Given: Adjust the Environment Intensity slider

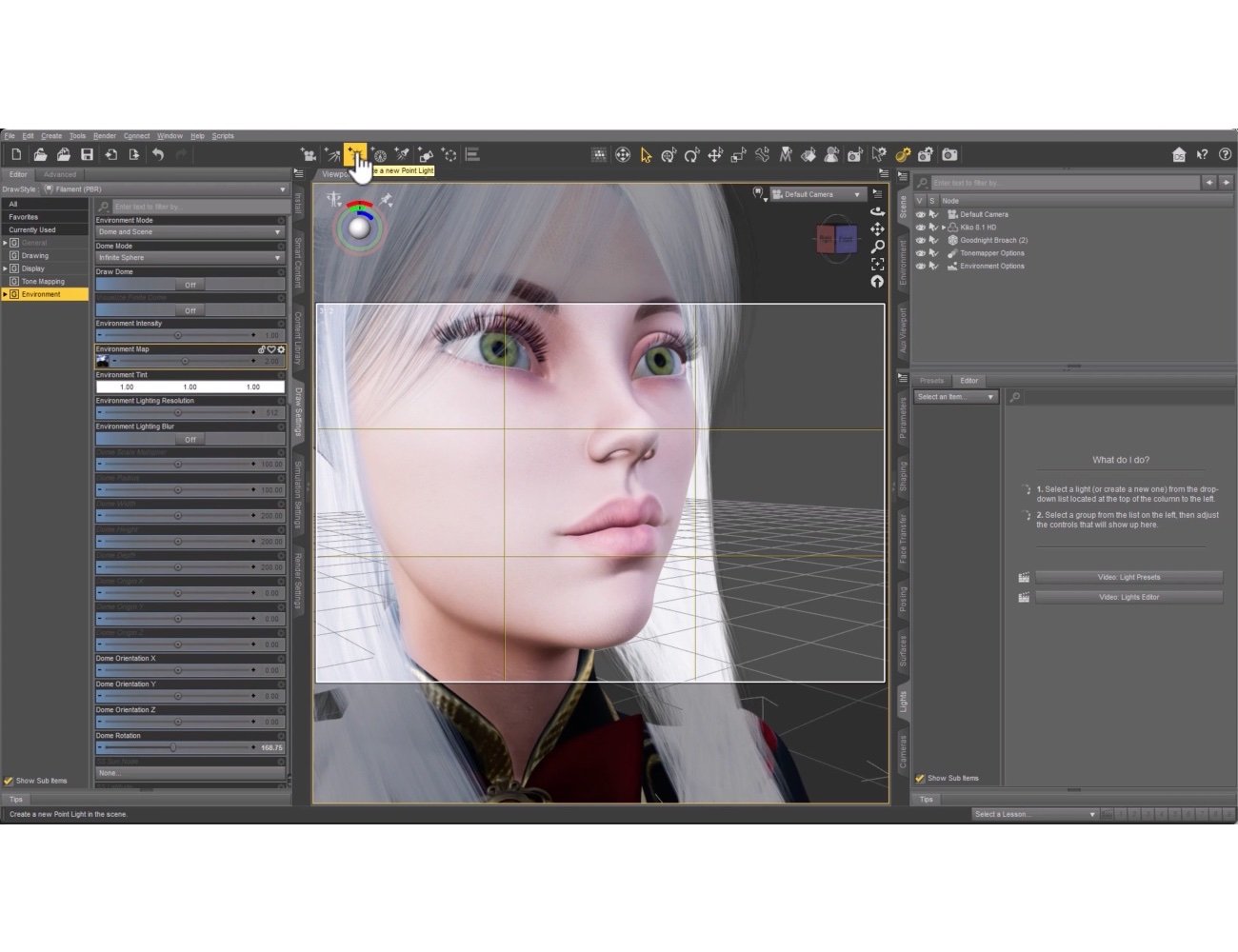Looking at the screenshot, I should [177, 335].
